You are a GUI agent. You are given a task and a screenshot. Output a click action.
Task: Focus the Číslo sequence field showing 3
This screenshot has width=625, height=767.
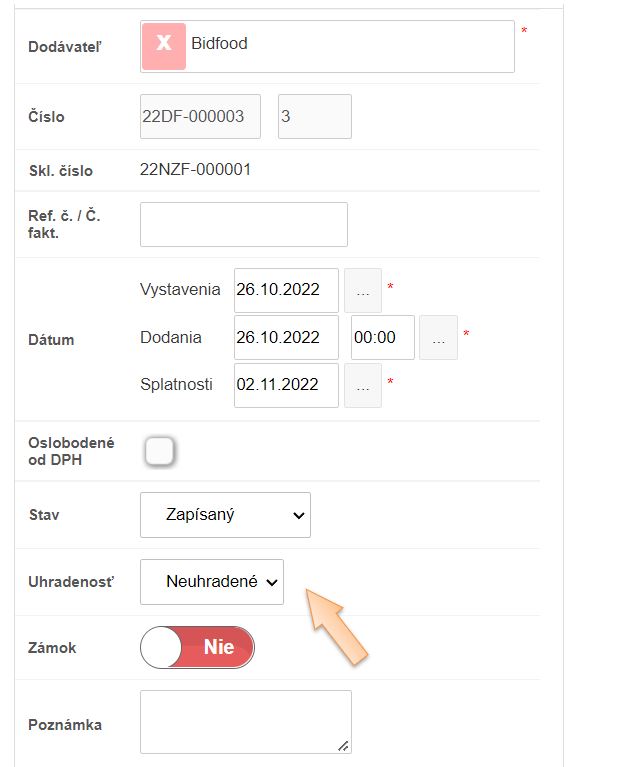pyautogui.click(x=314, y=117)
